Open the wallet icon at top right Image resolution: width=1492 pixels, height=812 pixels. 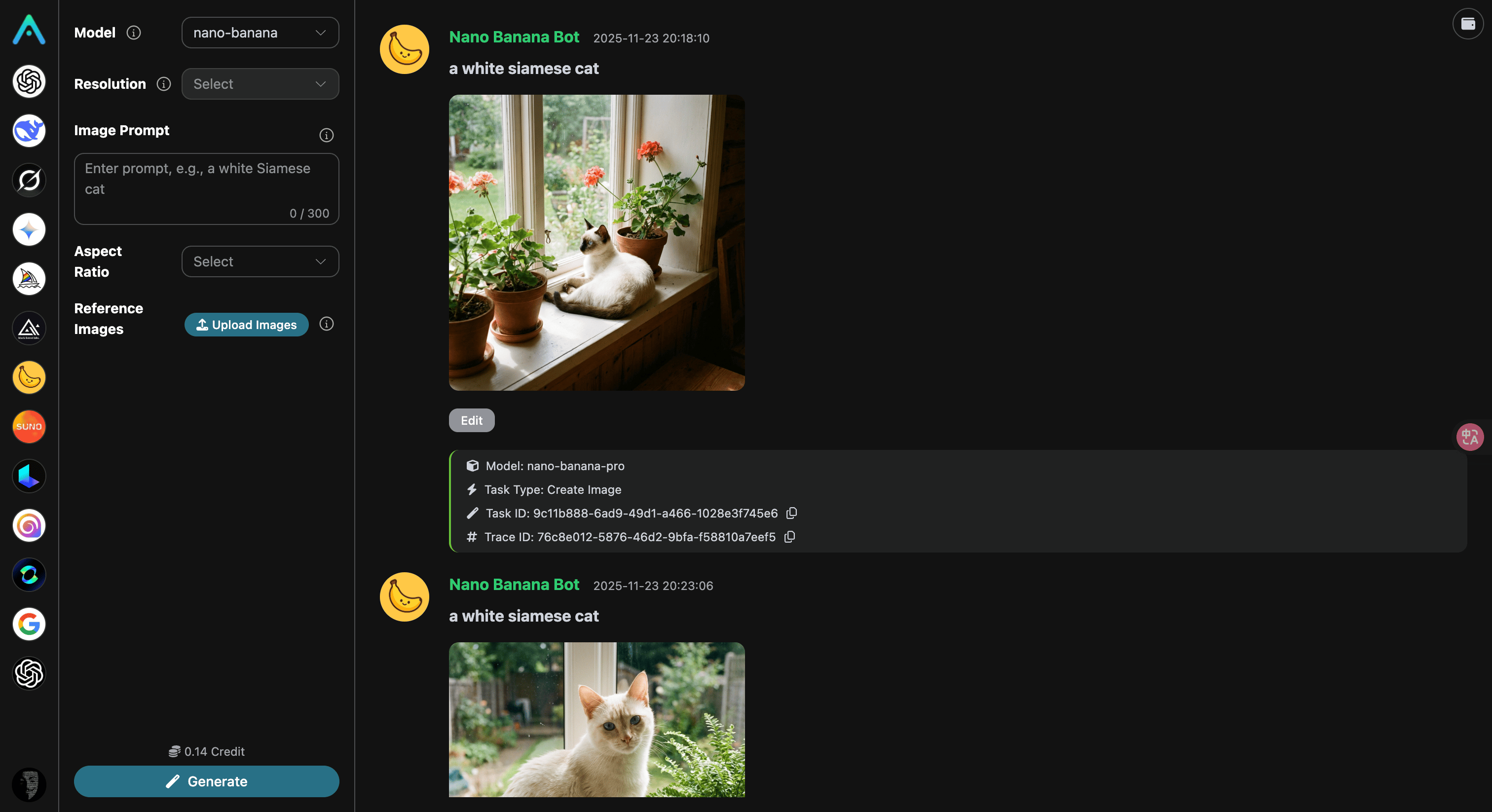click(1468, 24)
